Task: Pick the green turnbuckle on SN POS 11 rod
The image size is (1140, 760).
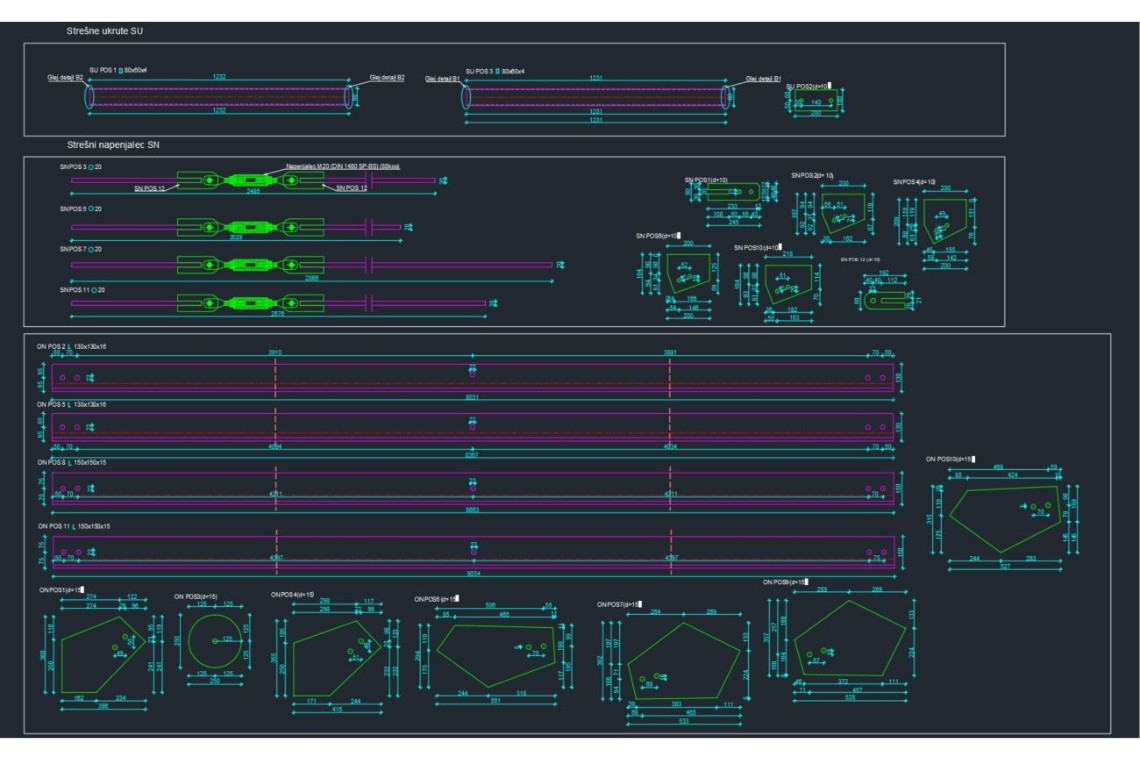Action: [x=249, y=302]
